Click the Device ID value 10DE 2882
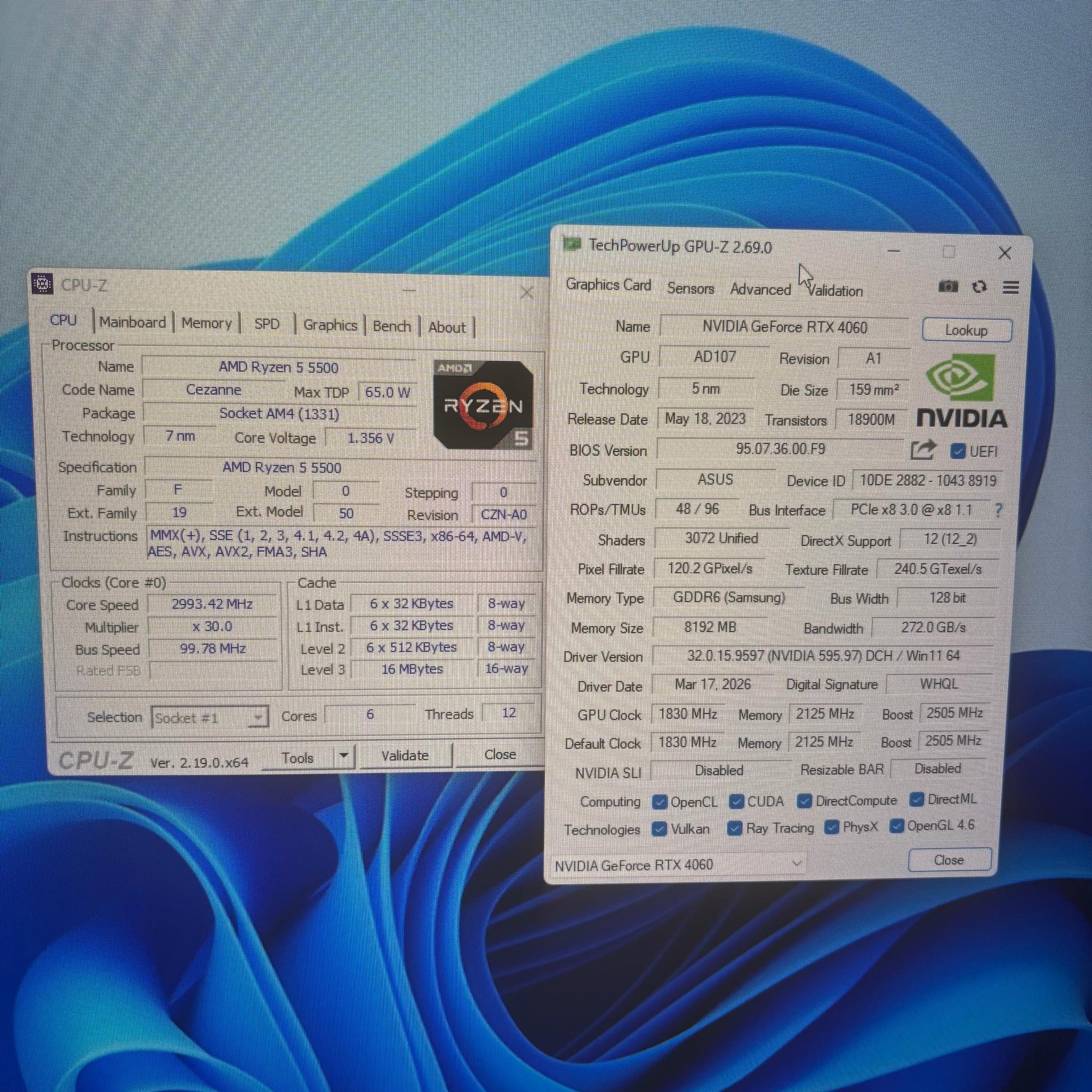The image size is (1092, 1092). coord(928,480)
